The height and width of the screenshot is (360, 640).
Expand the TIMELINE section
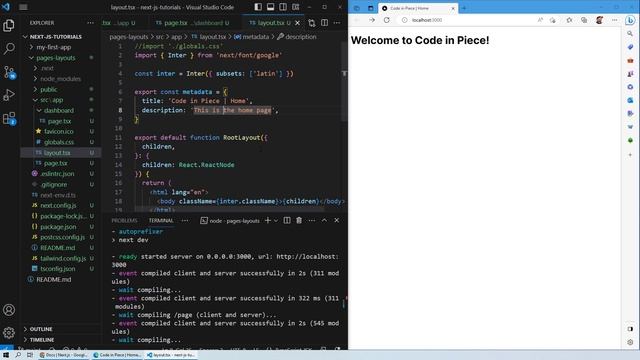61,340
